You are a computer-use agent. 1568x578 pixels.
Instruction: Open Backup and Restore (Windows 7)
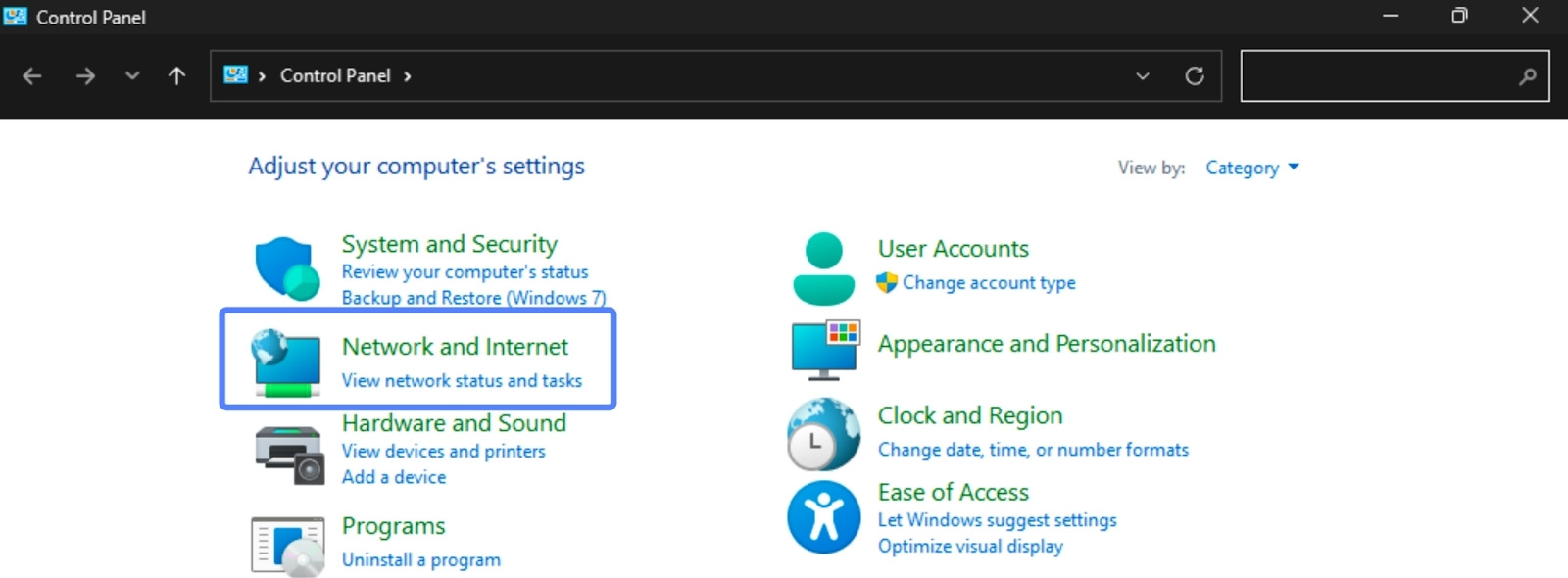pyautogui.click(x=473, y=298)
